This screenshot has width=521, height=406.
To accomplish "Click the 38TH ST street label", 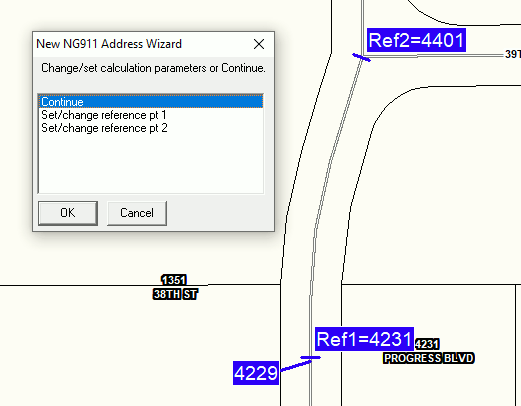I will 175,294.
